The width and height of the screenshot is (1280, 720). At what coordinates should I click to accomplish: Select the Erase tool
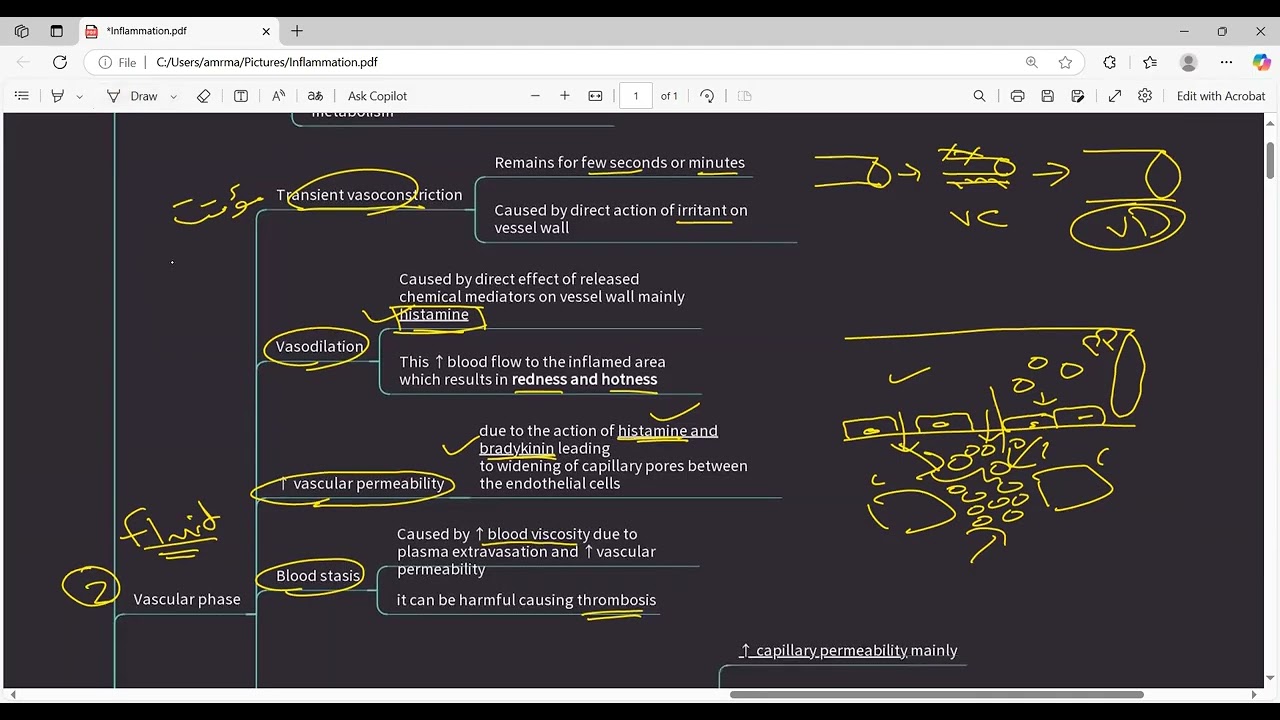pos(204,96)
